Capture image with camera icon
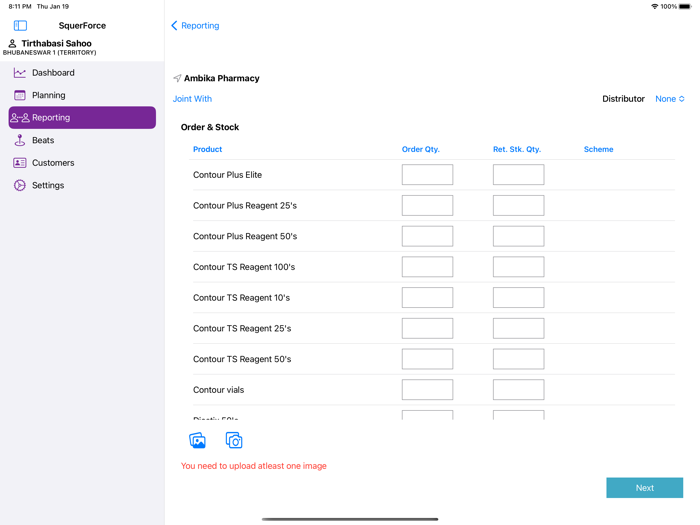The image size is (700, 525). coord(234,440)
